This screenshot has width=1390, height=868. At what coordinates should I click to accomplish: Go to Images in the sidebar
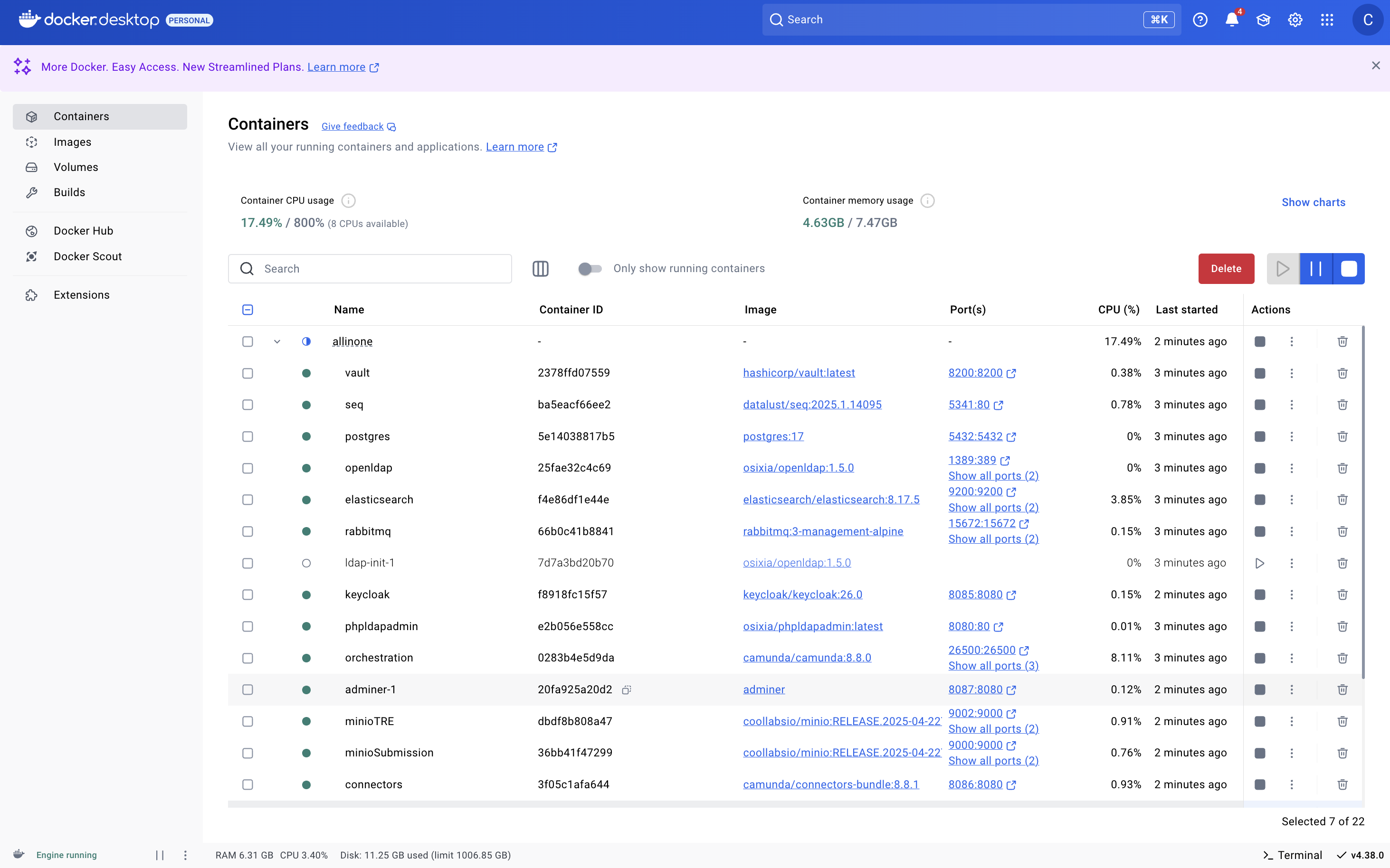[x=72, y=142]
